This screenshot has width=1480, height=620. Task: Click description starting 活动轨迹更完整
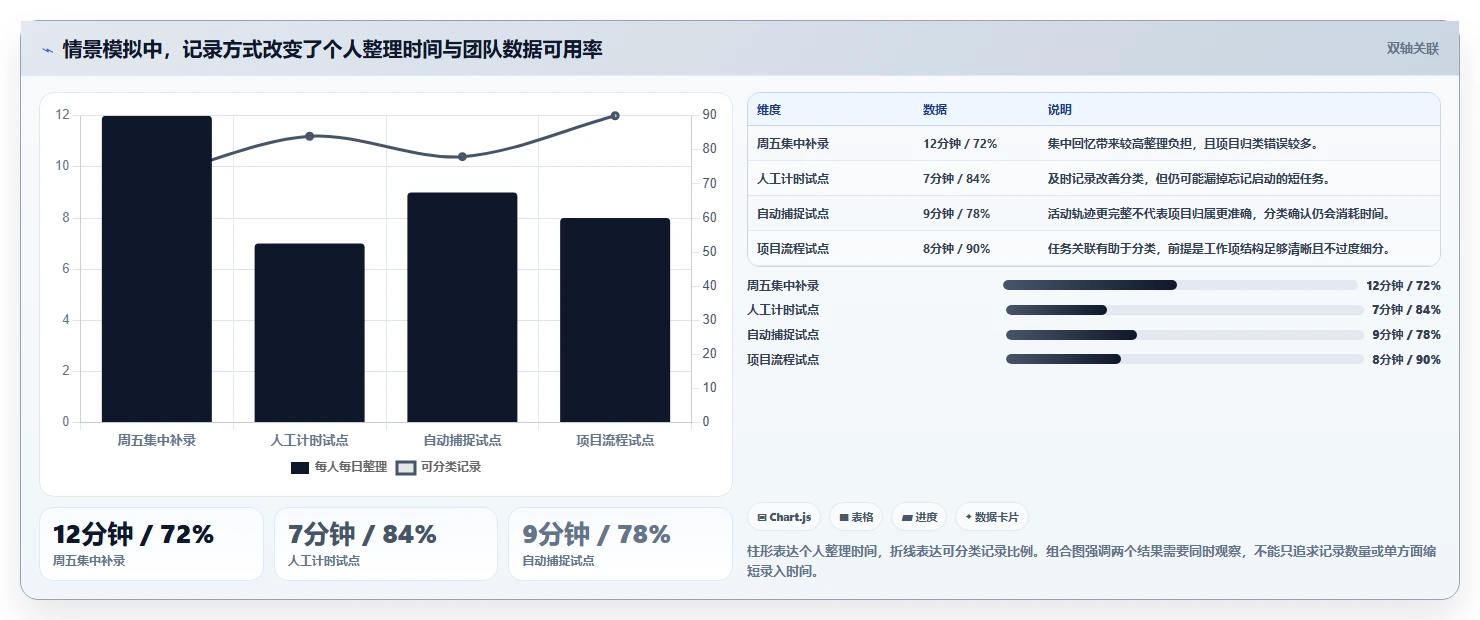pyautogui.click(x=1219, y=214)
